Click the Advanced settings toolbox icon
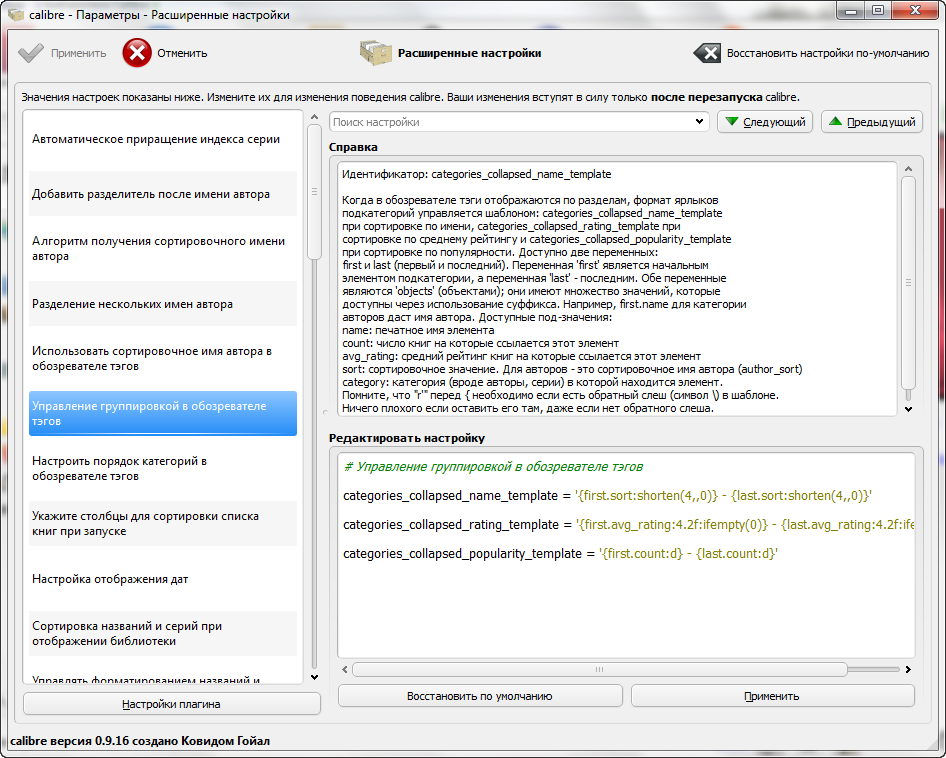946x758 pixels. 375,53
